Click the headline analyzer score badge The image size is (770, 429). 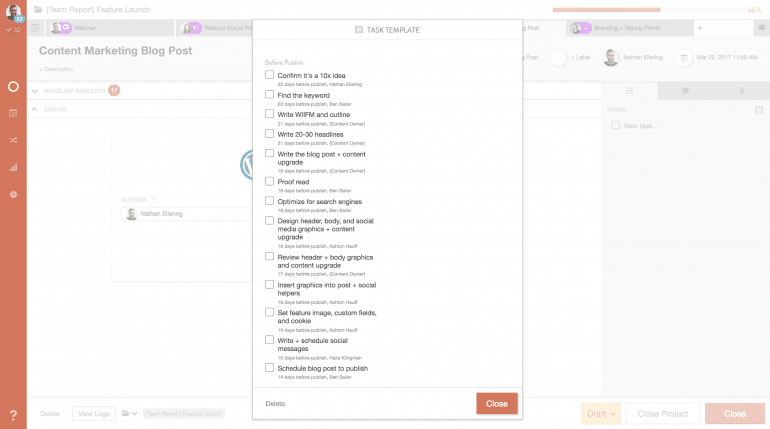pyautogui.click(x=114, y=90)
